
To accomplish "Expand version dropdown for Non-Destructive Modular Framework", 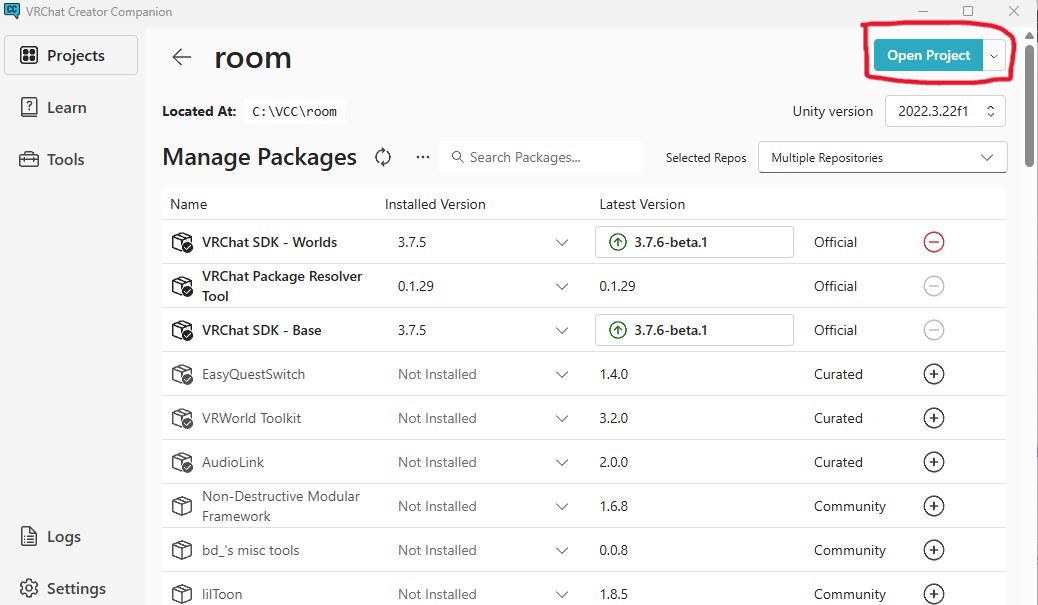I will pos(561,506).
